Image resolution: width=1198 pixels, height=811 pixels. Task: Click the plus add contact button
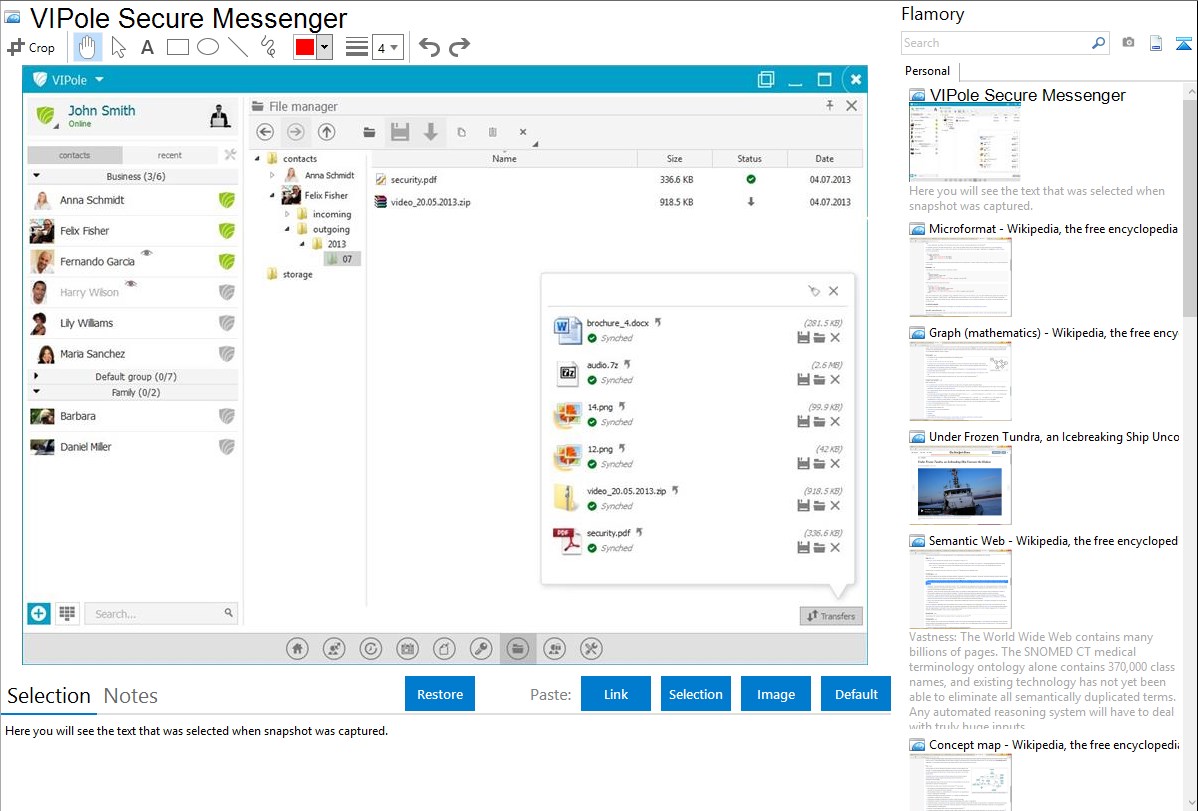[39, 613]
